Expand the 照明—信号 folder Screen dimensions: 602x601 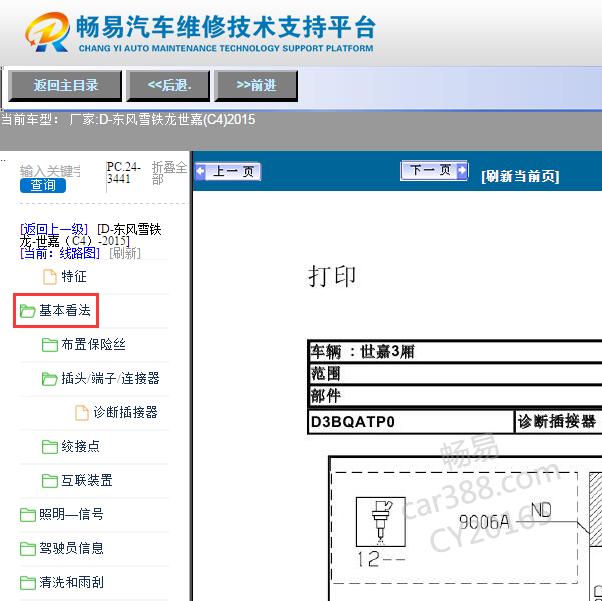point(71,514)
